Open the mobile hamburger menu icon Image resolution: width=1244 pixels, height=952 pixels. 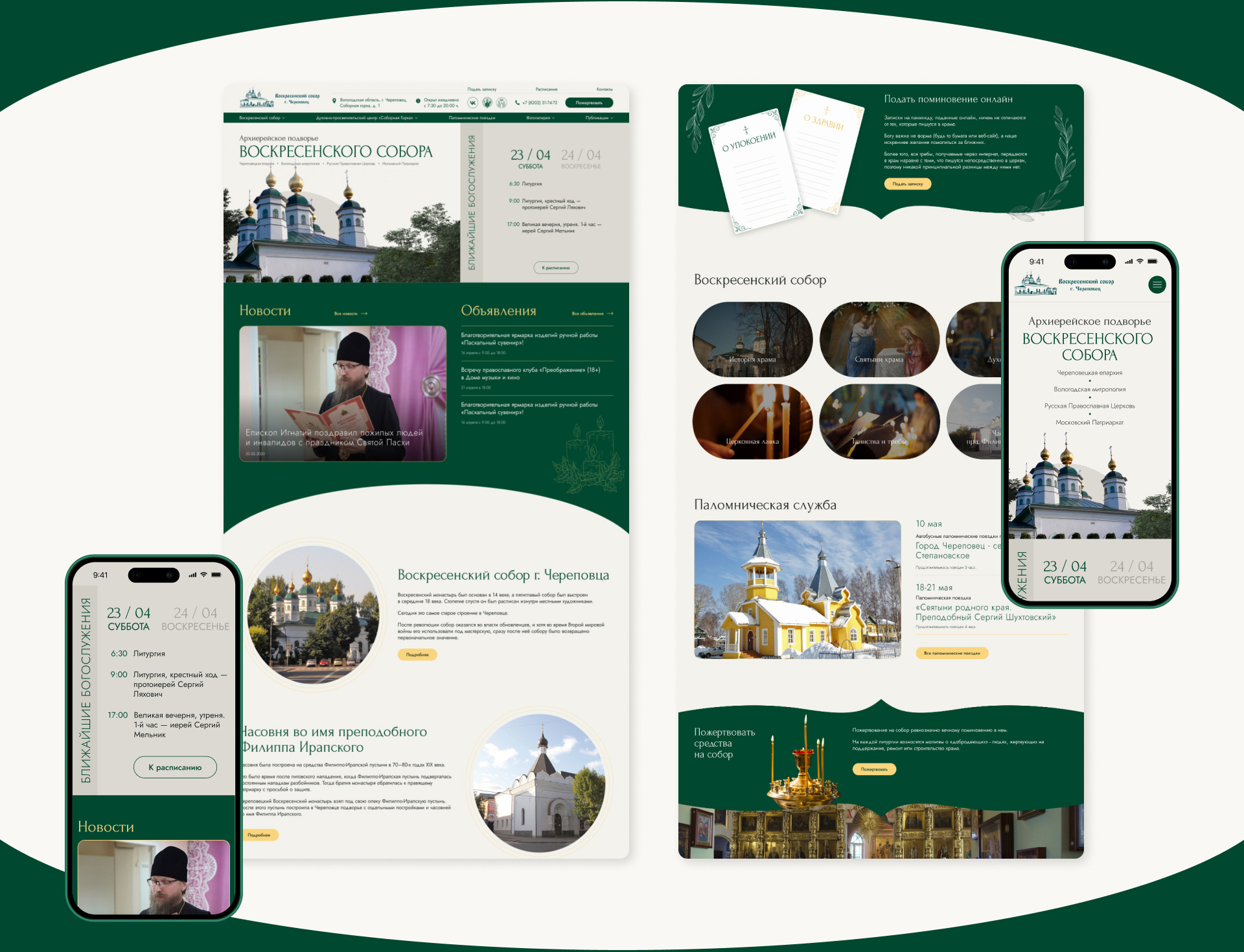1157,284
